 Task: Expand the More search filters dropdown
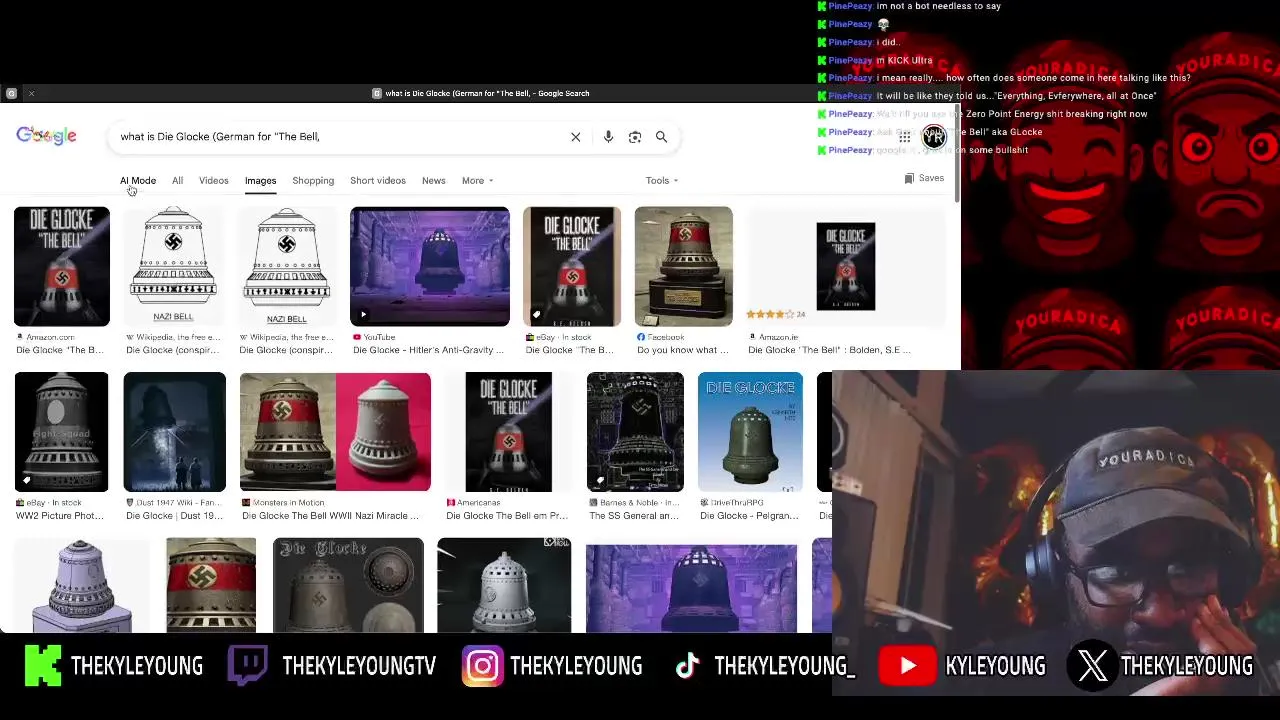[478, 180]
